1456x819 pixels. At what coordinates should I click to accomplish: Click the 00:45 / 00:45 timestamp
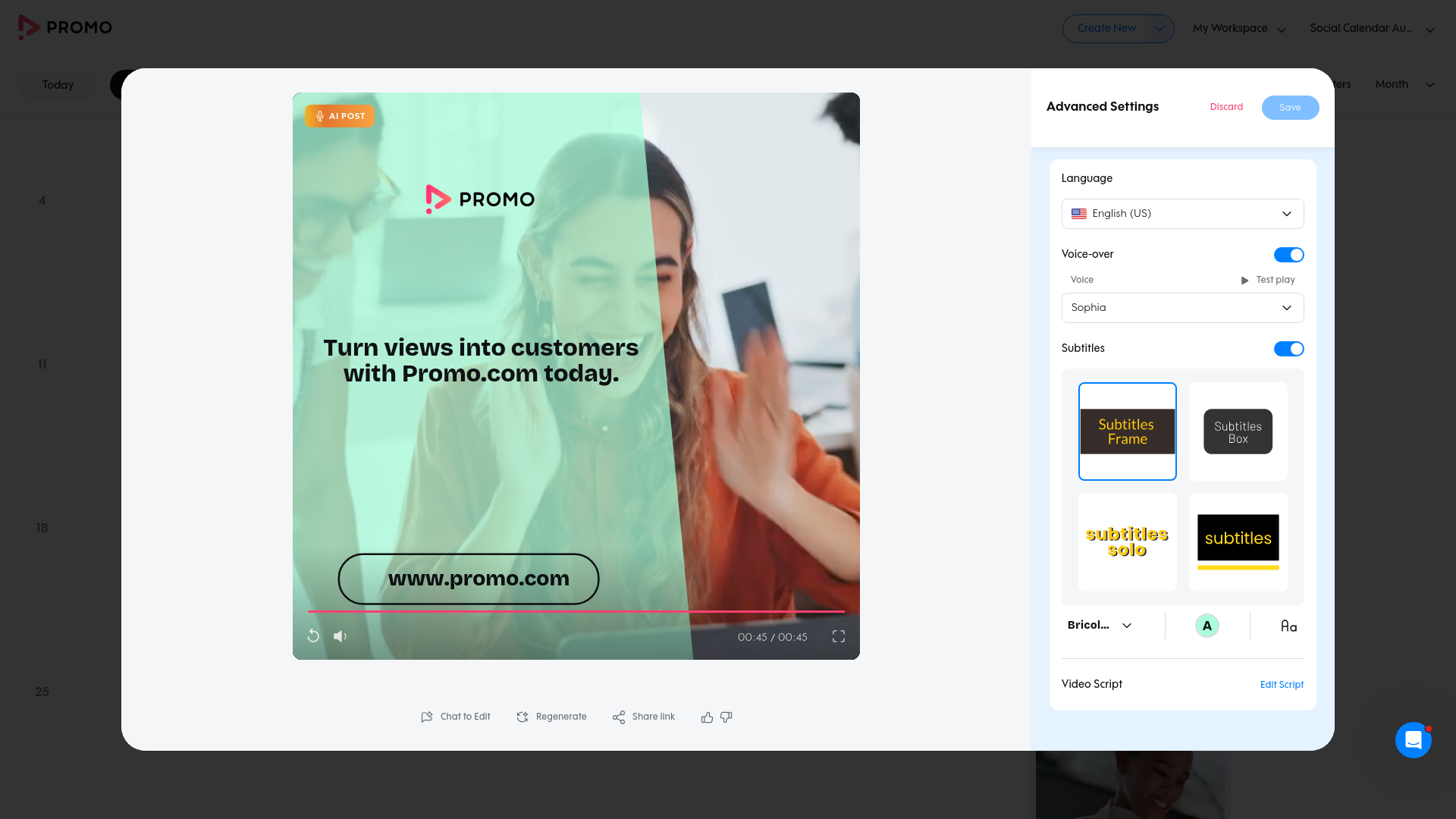[773, 637]
